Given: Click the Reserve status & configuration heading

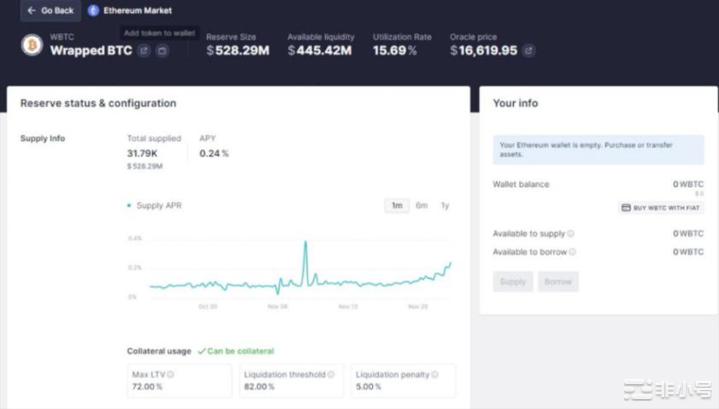Looking at the screenshot, I should [98, 103].
